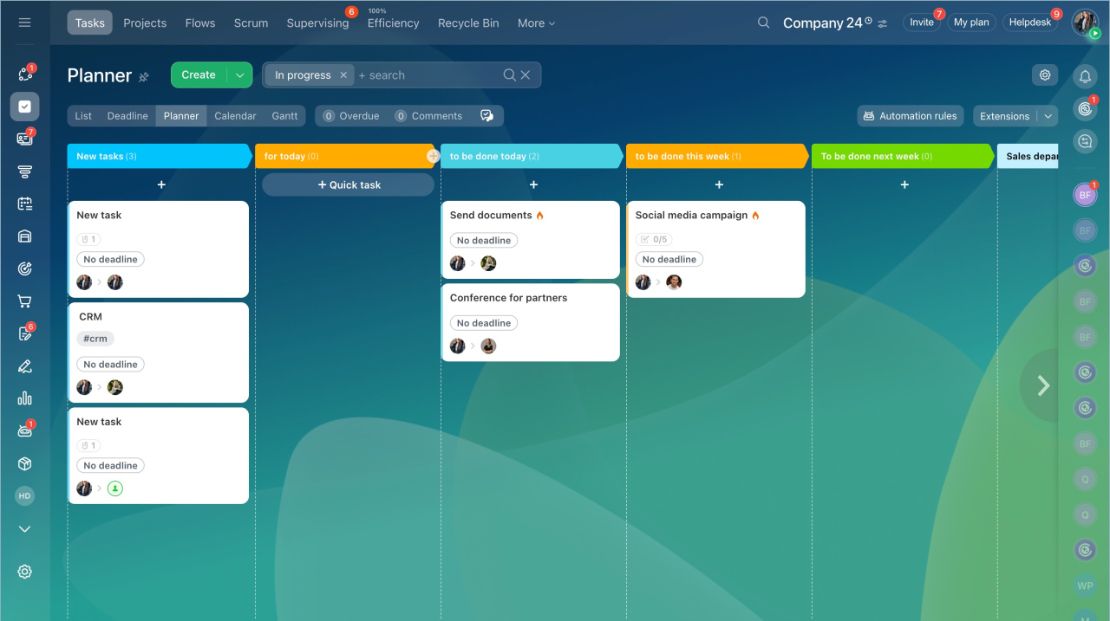The width and height of the screenshot is (1110, 621).
Task: Open the Scrum tab
Action: click(x=251, y=23)
